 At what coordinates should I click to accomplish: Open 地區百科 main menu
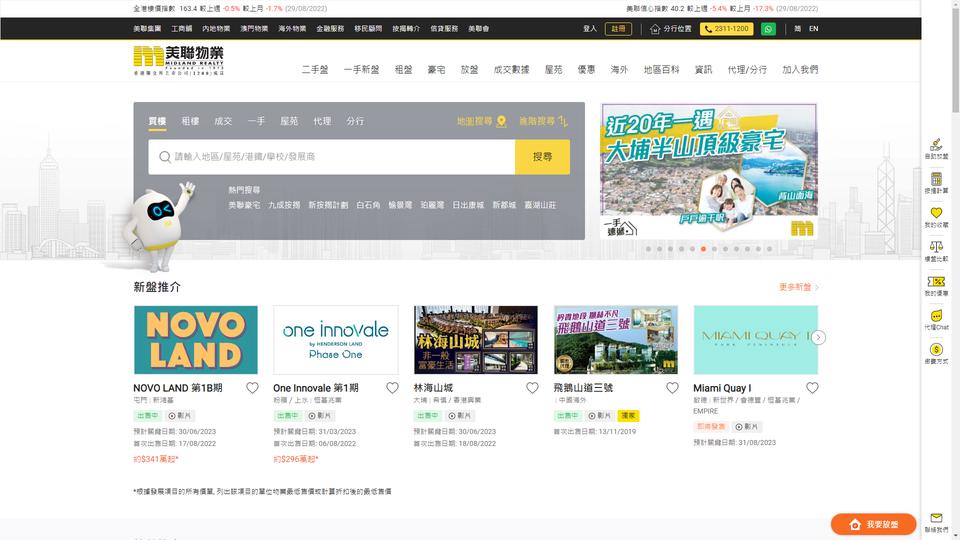coord(661,70)
